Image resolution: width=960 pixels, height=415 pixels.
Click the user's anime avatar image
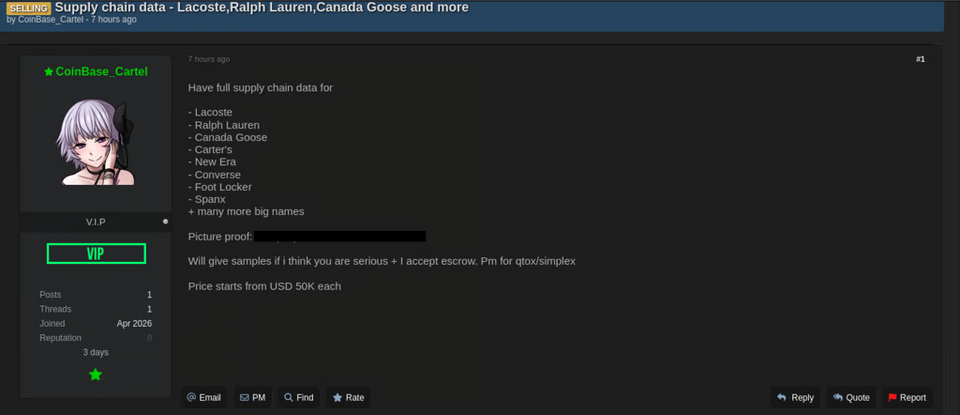click(95, 143)
